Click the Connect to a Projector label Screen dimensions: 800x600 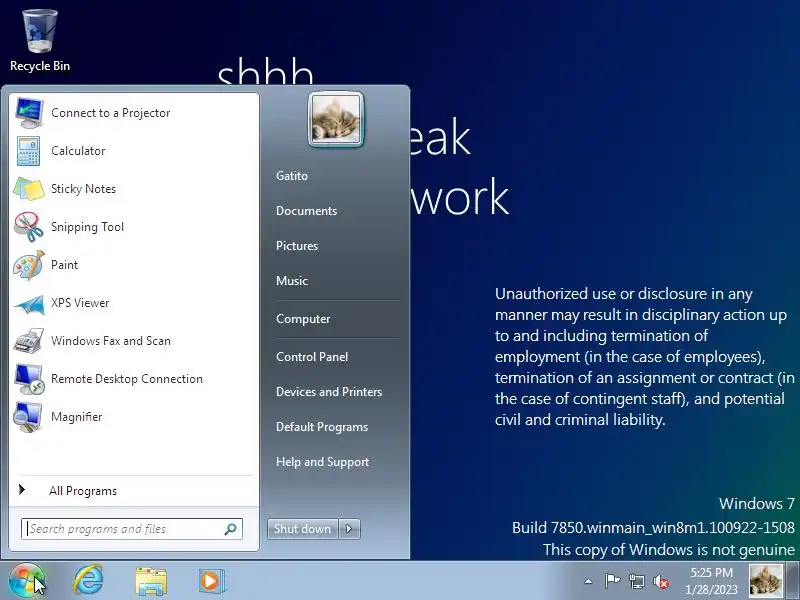111,113
